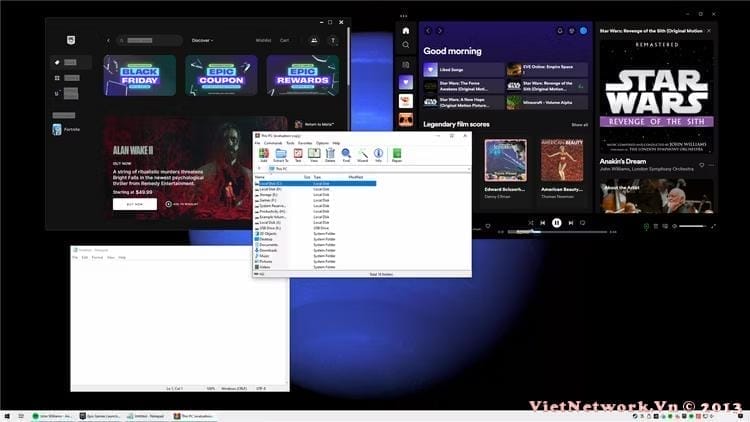Open the Epic Games friends icon
This screenshot has width=750, height=422.
click(x=314, y=40)
